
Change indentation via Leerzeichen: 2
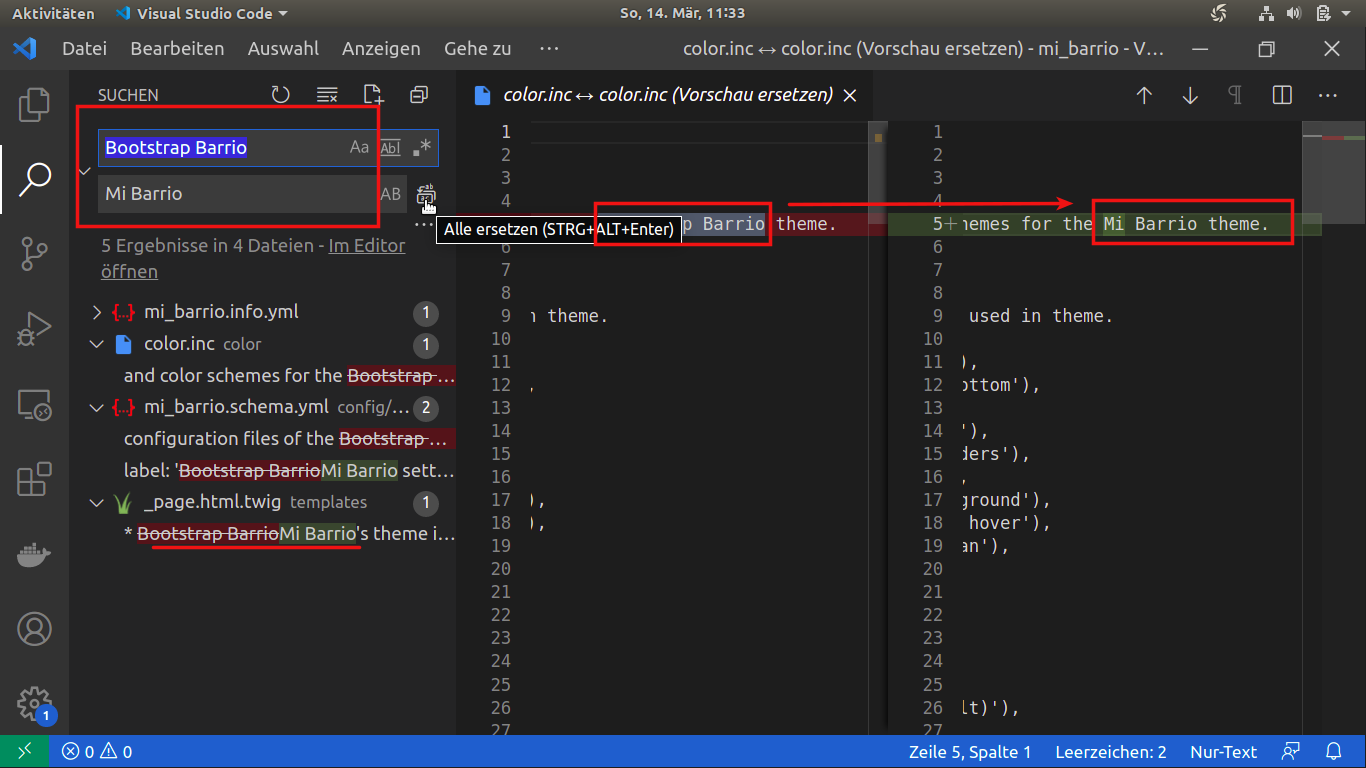coord(1110,752)
